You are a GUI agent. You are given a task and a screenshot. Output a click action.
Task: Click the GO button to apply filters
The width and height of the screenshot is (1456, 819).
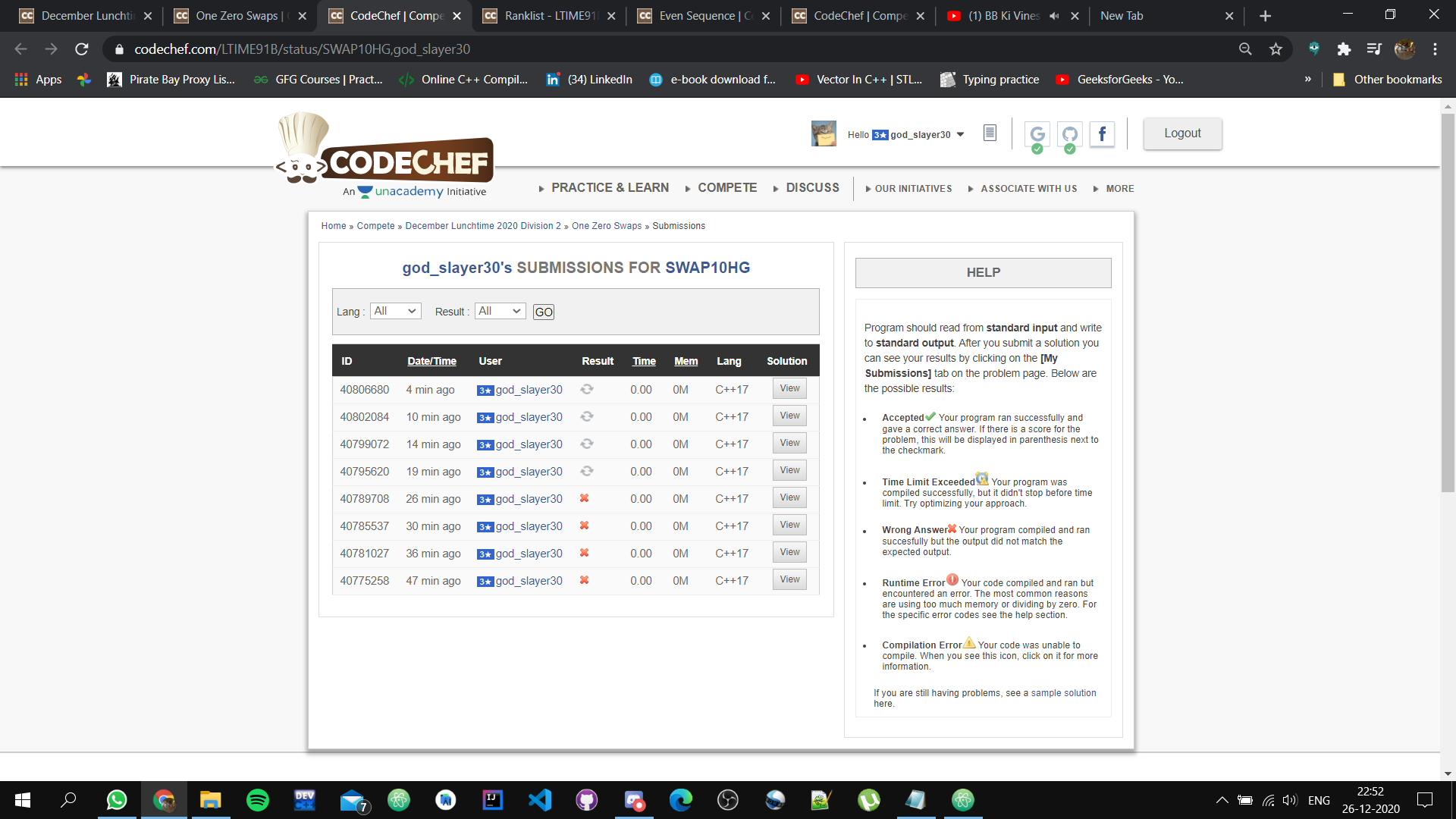point(543,311)
